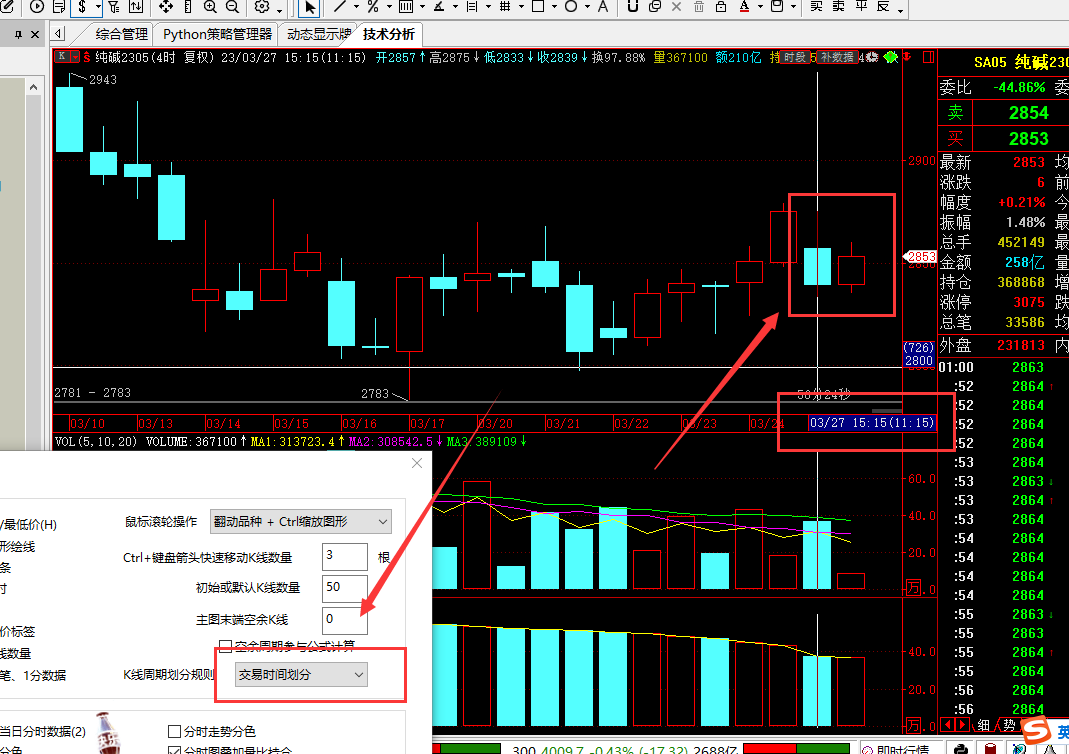
Task: Click the 时段 button in chart header
Action: coord(795,57)
